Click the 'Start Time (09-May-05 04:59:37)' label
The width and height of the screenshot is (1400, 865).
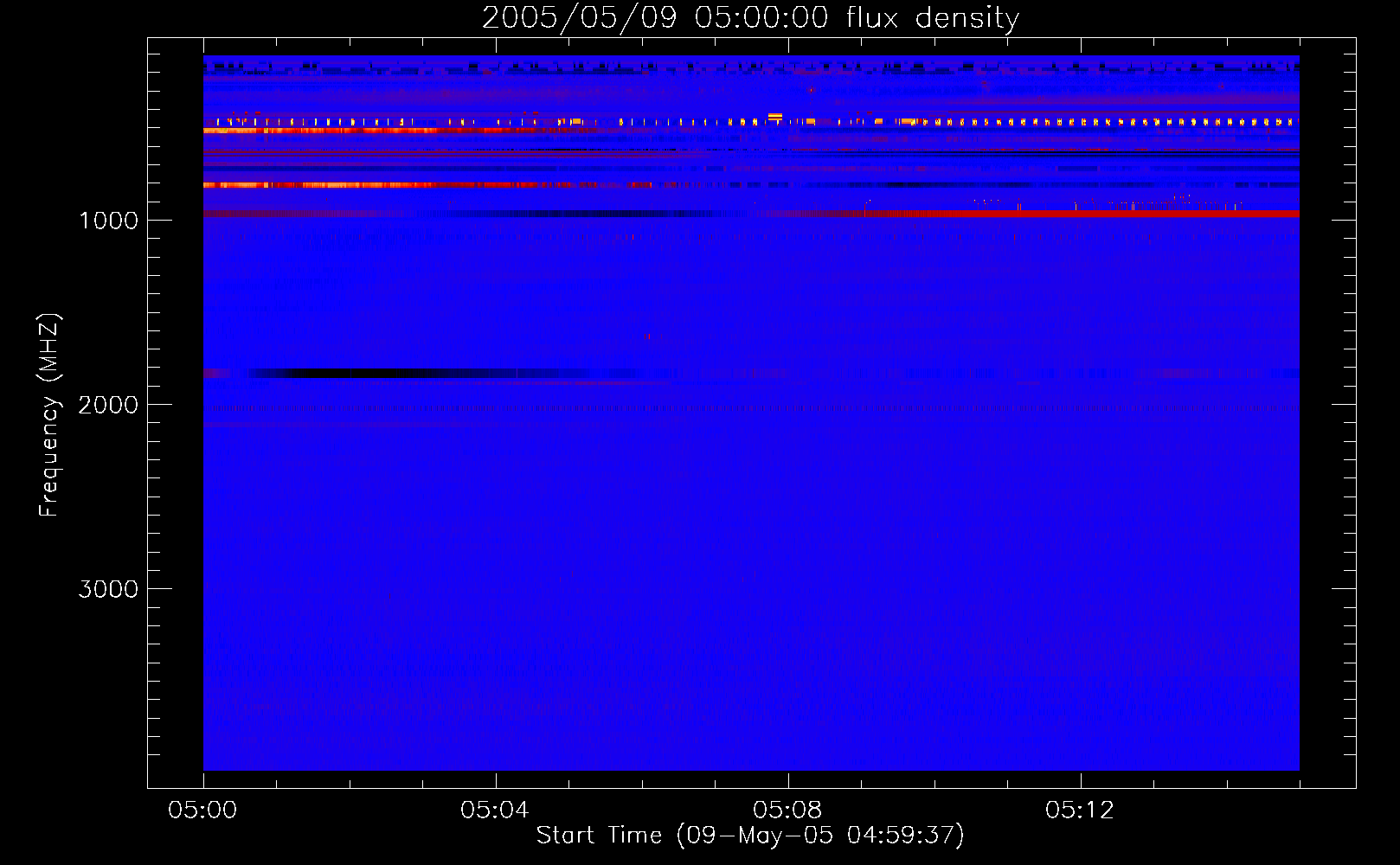pyautogui.click(x=750, y=836)
